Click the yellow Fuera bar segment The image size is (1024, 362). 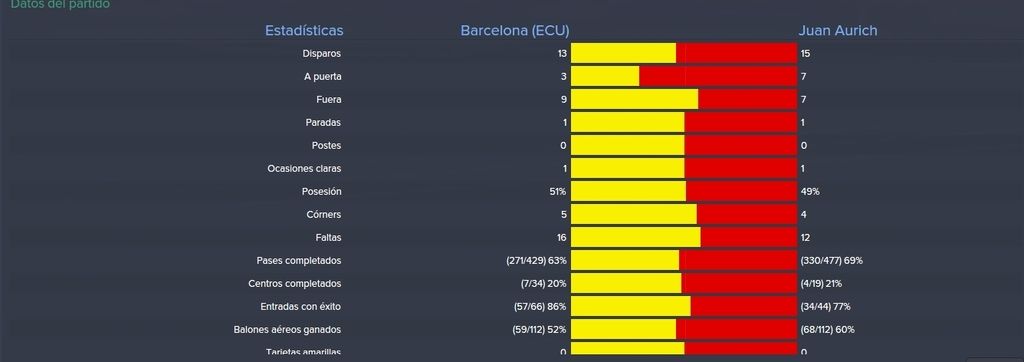(x=635, y=99)
